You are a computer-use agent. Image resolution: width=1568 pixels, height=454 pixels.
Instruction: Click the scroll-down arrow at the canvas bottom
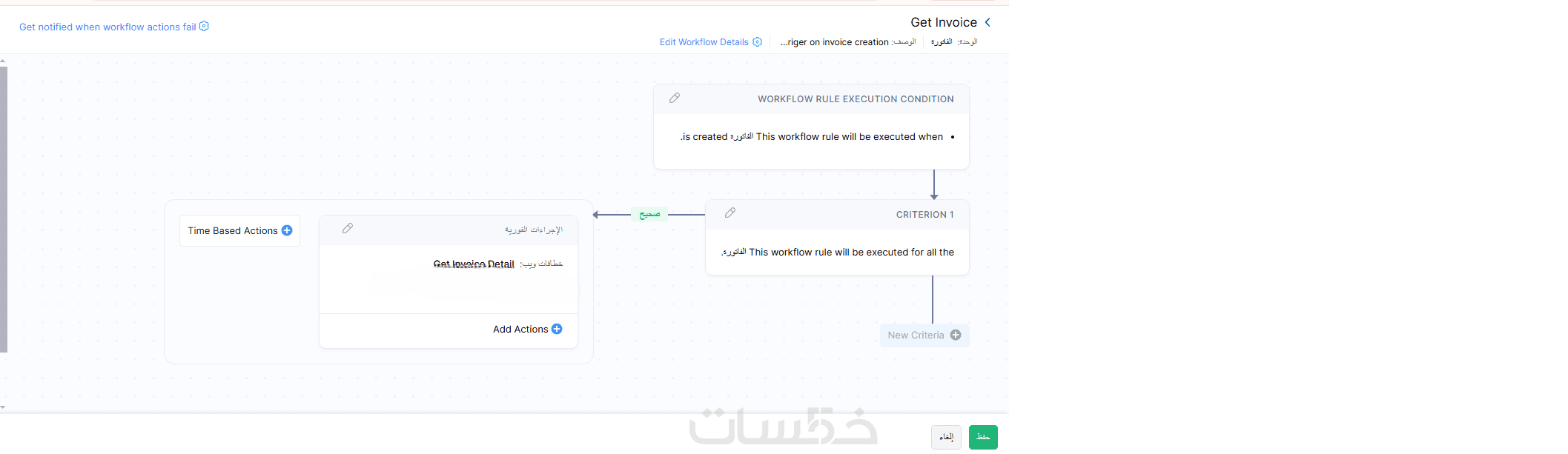[3, 407]
